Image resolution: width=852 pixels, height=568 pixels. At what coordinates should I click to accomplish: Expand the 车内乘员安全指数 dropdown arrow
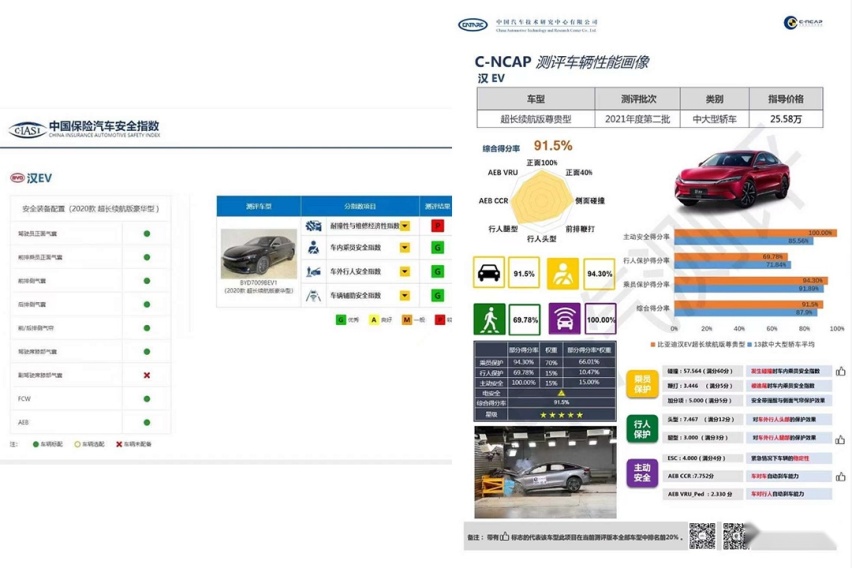[x=405, y=248]
